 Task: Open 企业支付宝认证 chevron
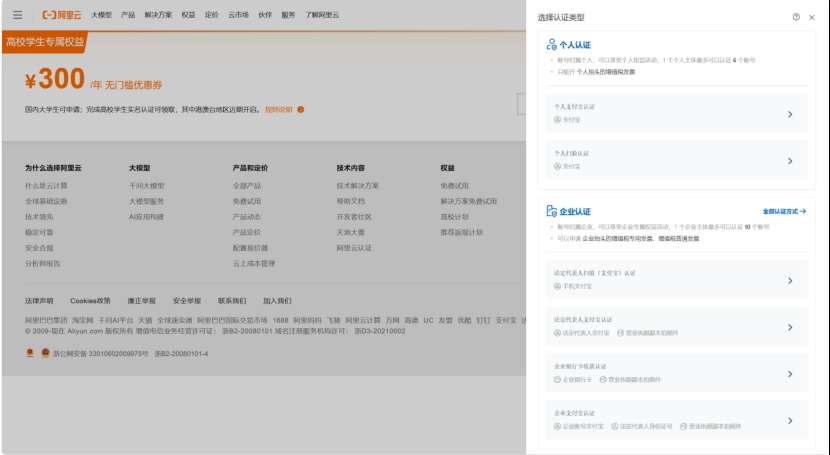[790, 421]
